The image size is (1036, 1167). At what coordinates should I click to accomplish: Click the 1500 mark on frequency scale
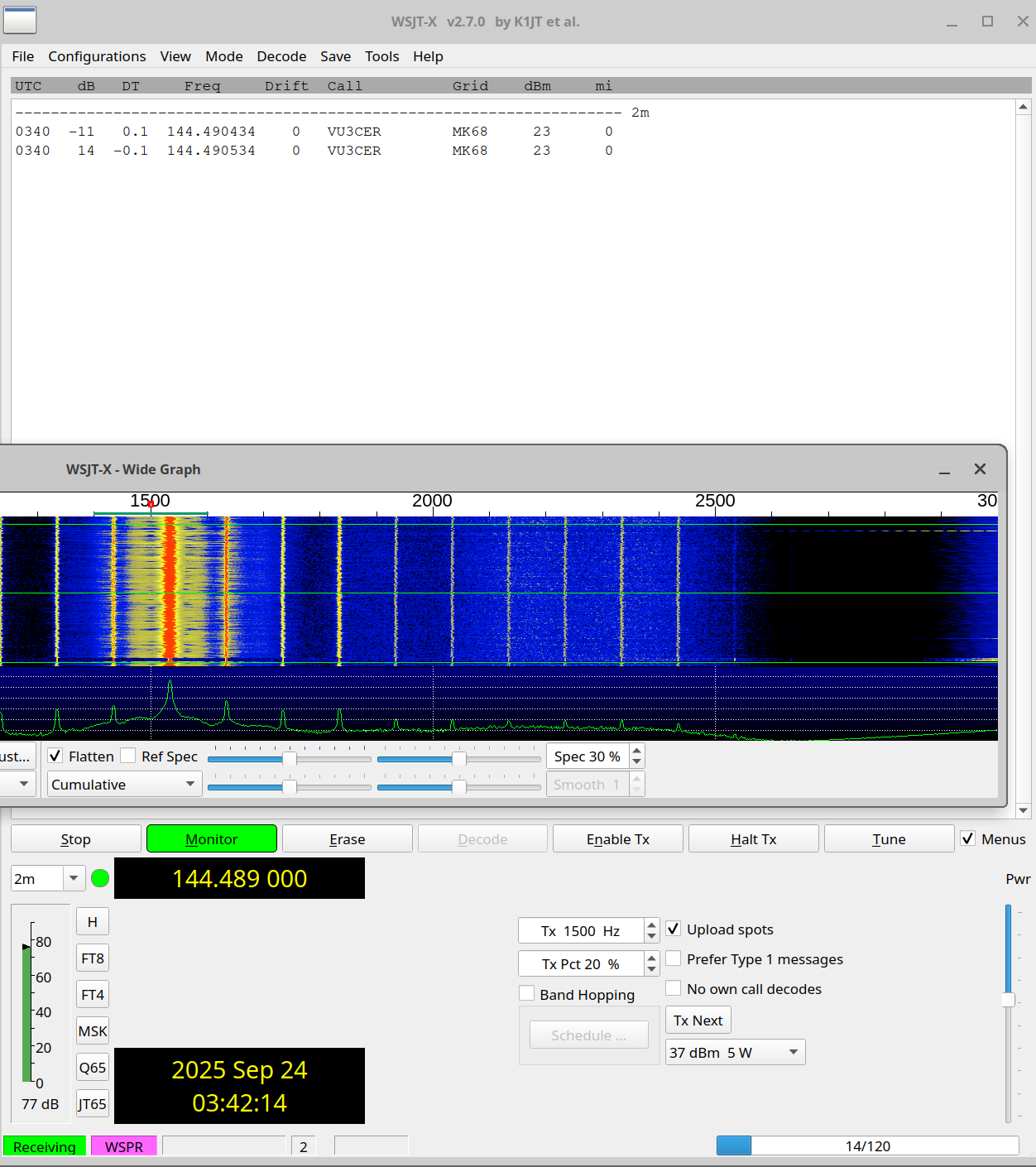point(150,501)
